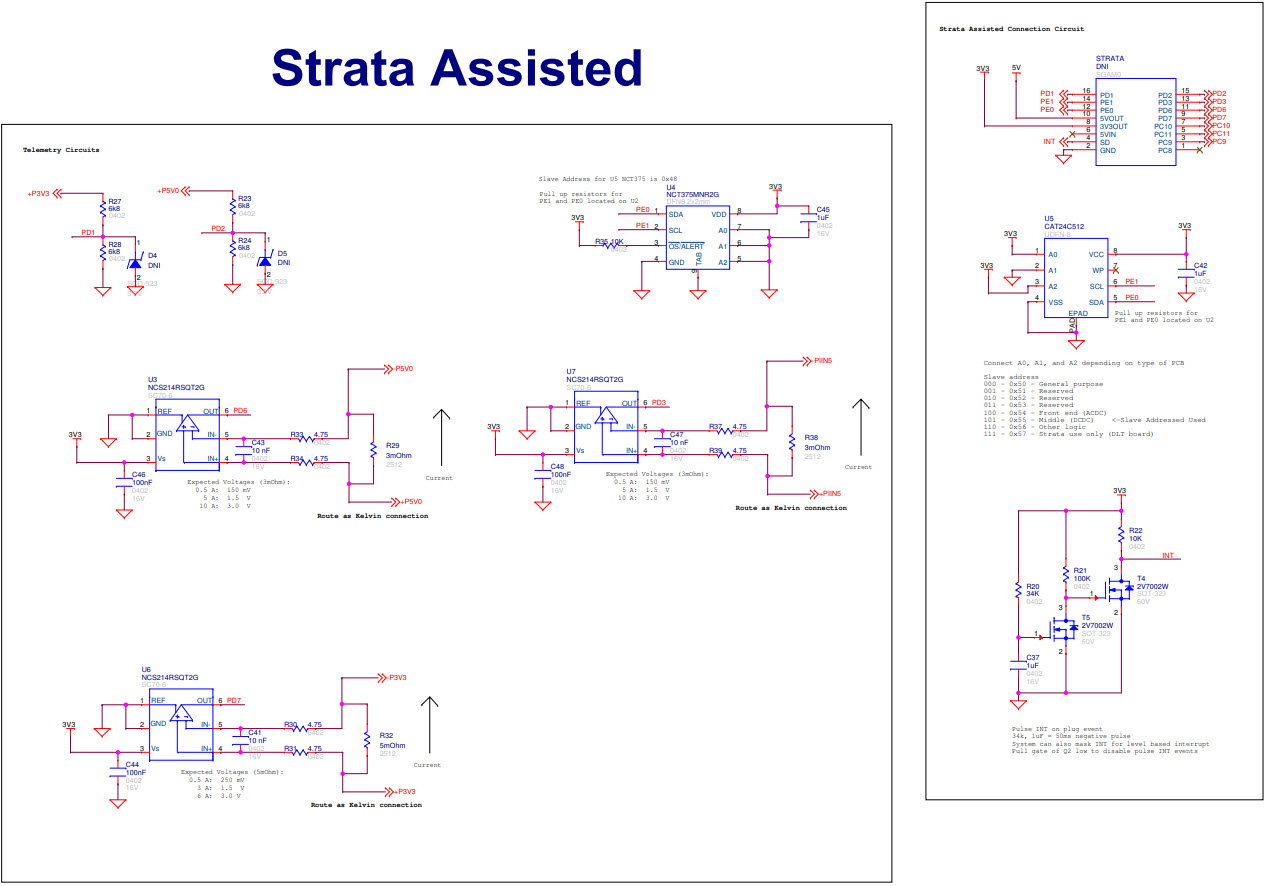The width and height of the screenshot is (1267, 886).
Task: Click the Strata Assisted title text
Action: click(455, 68)
